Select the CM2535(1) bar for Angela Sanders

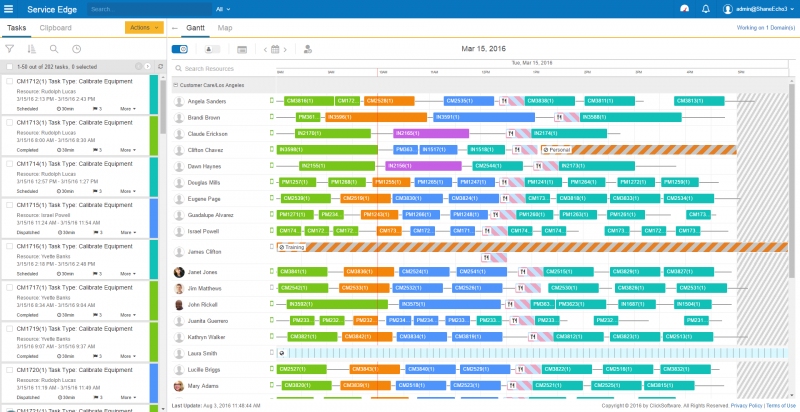pos(469,101)
